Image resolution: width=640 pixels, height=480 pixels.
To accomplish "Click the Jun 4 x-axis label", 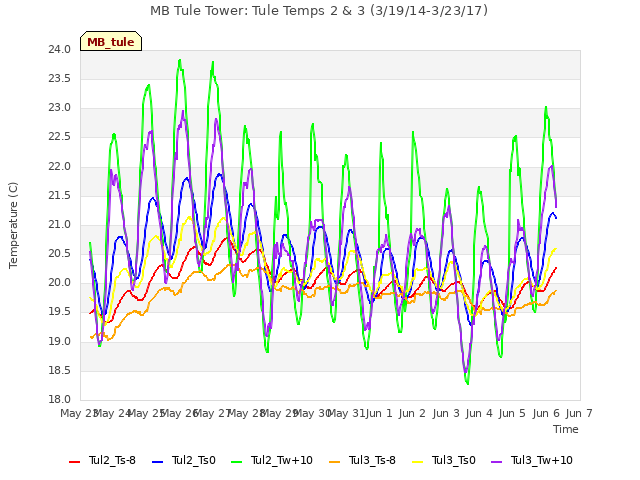I will tap(479, 413).
